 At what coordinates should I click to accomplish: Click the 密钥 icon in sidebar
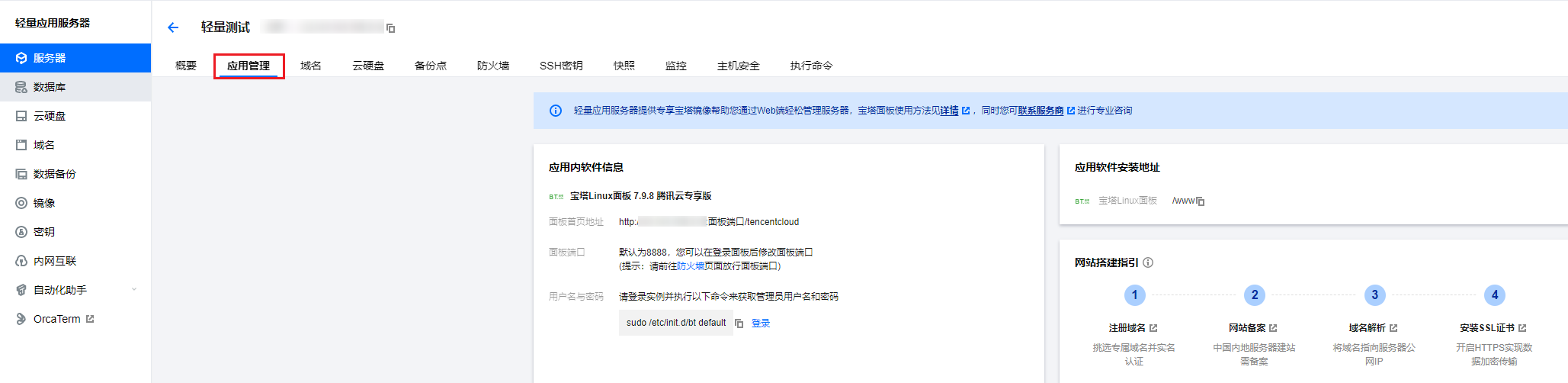[x=21, y=232]
